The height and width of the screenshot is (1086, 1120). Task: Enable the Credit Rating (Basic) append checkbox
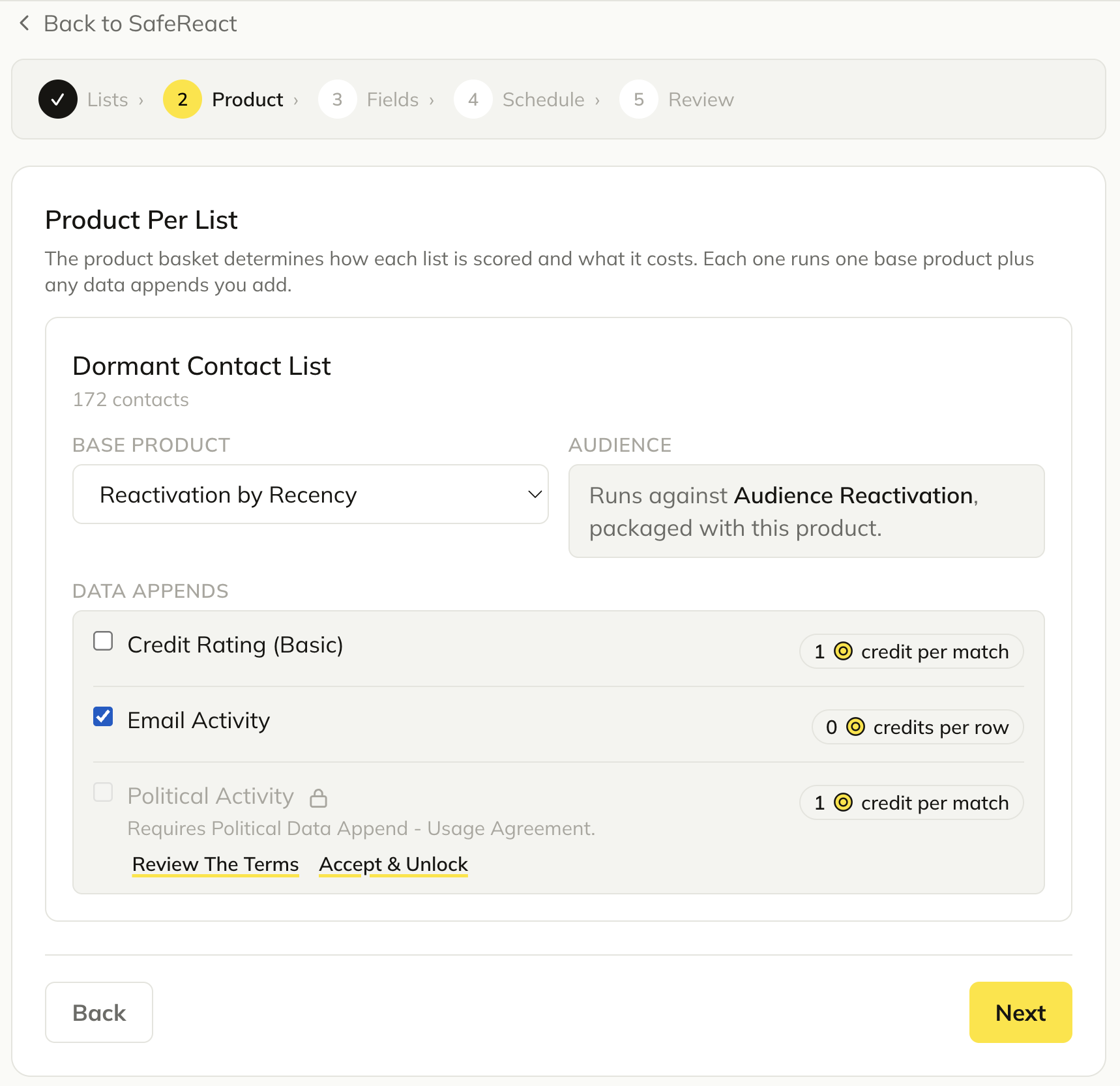click(x=103, y=641)
